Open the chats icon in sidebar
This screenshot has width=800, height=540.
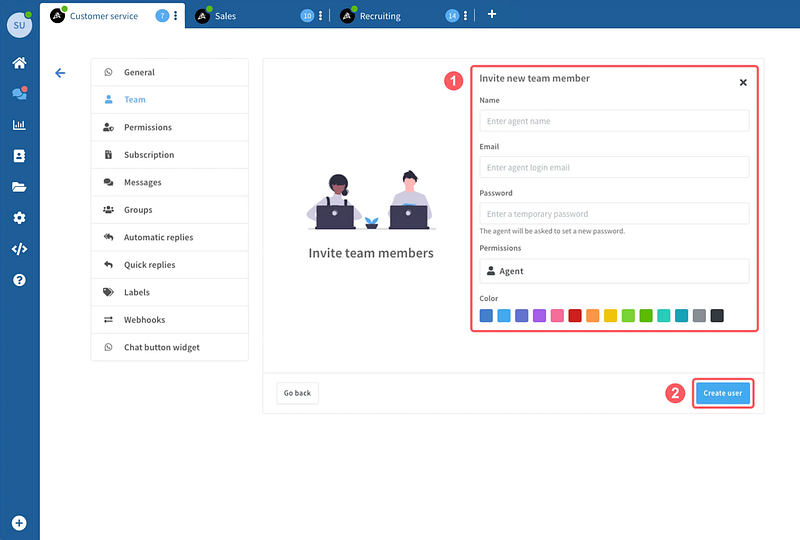coord(19,94)
